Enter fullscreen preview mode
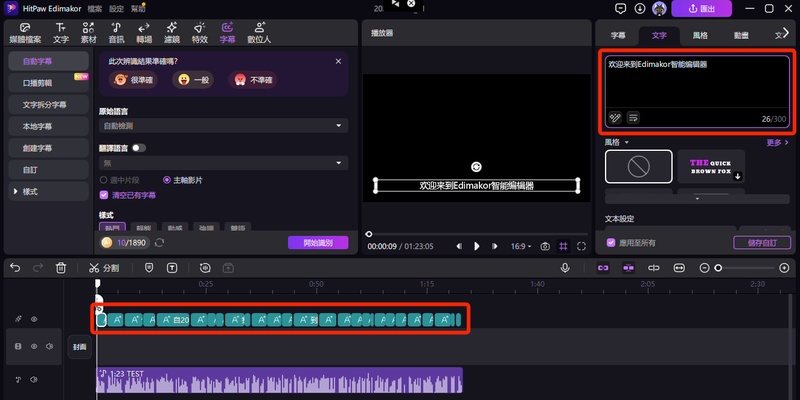The height and width of the screenshot is (400, 800). (x=581, y=246)
